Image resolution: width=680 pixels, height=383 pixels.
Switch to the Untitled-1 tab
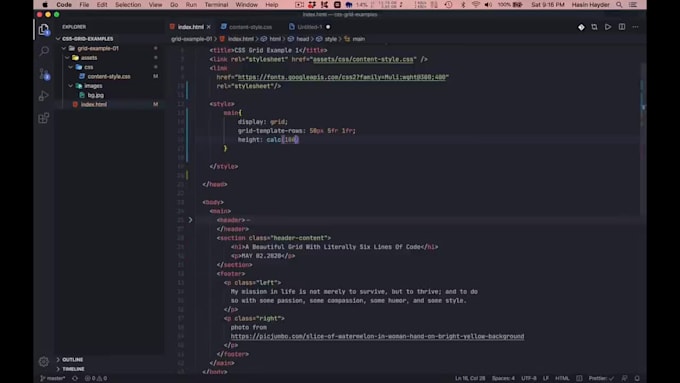[x=310, y=27]
